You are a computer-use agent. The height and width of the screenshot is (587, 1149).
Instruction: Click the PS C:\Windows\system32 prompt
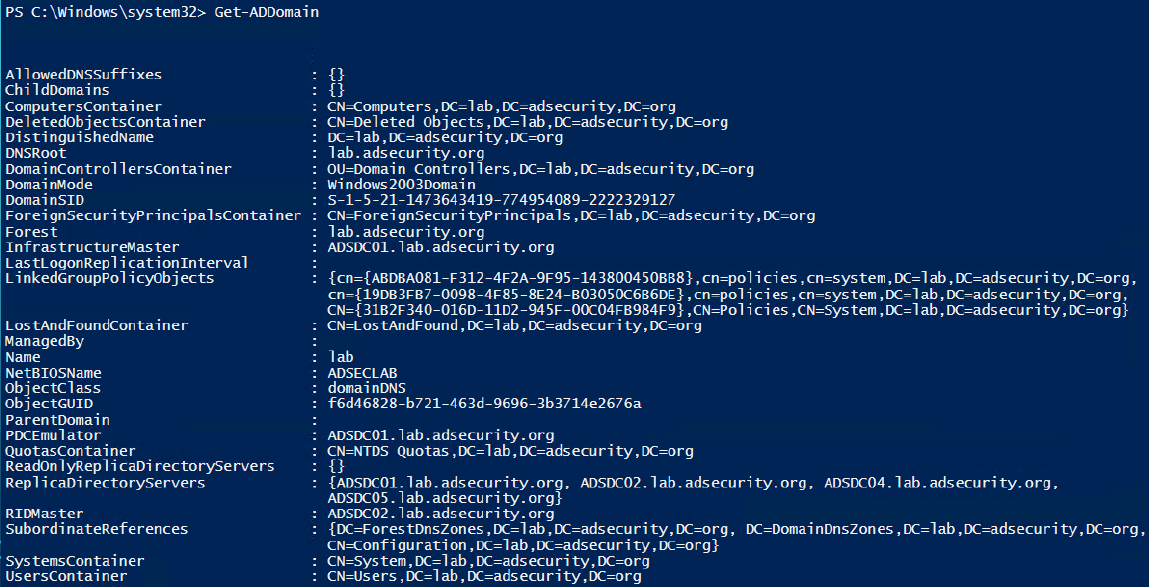[x=100, y=12]
